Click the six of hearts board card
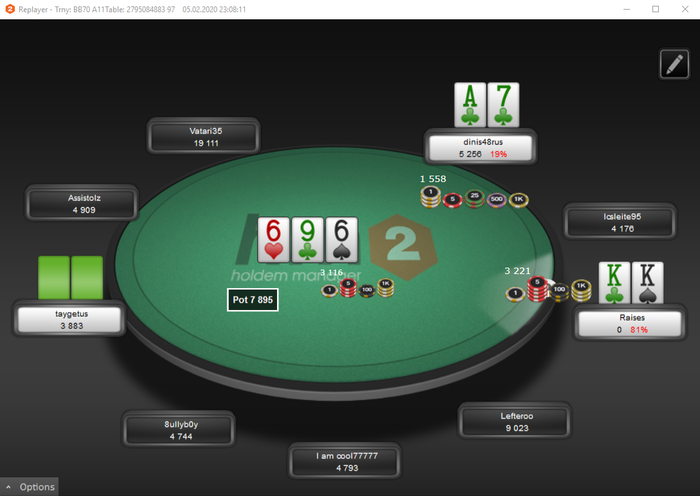This screenshot has height=496, width=700. 273,240
